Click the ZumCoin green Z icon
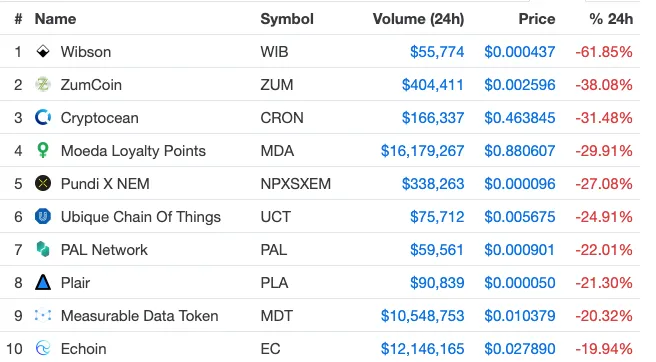656x362 pixels. (x=43, y=85)
